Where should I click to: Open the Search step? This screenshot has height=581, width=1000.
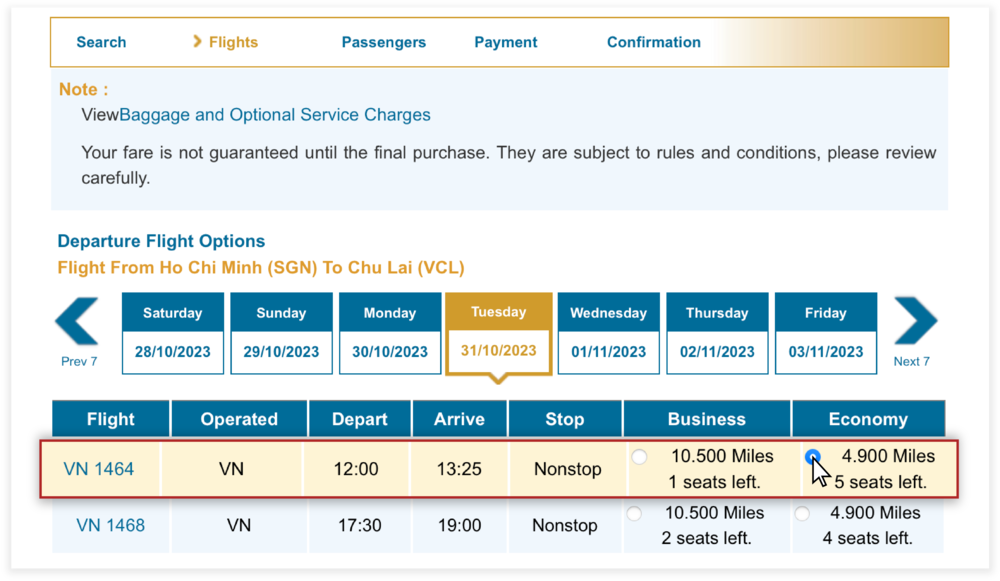click(101, 42)
